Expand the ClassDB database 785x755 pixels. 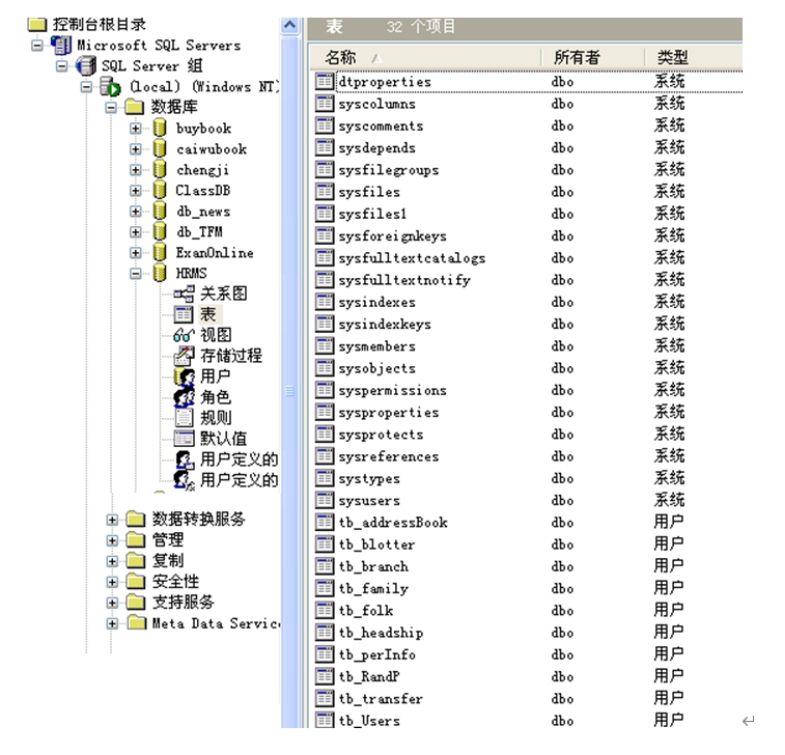coord(135,190)
